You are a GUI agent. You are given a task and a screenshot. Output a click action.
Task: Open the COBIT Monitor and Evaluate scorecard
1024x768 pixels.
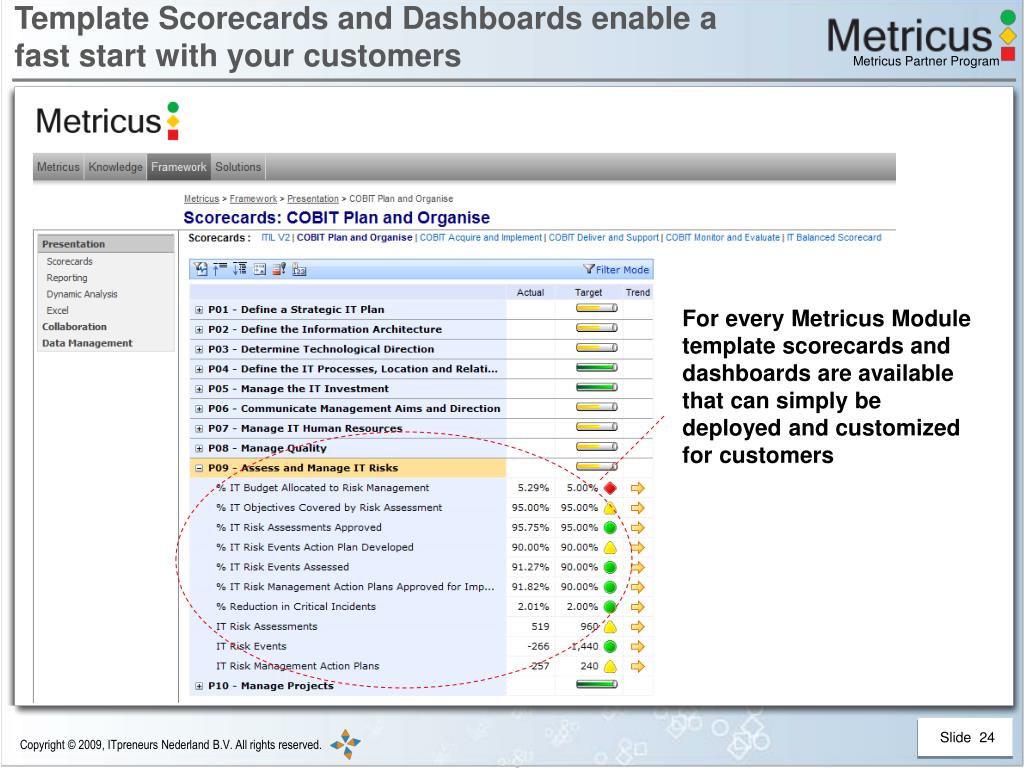[723, 238]
